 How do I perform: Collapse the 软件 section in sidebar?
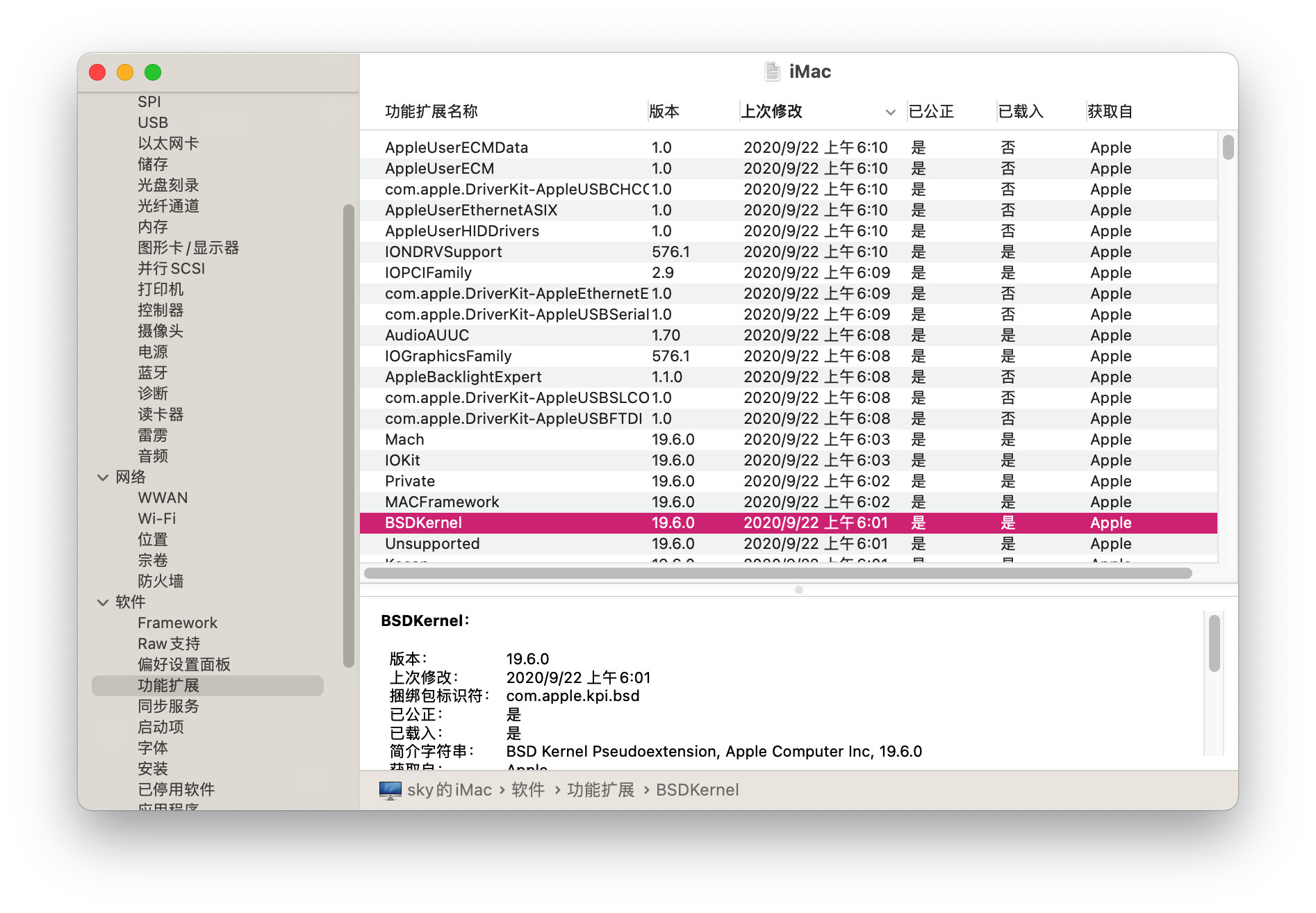pyautogui.click(x=103, y=602)
